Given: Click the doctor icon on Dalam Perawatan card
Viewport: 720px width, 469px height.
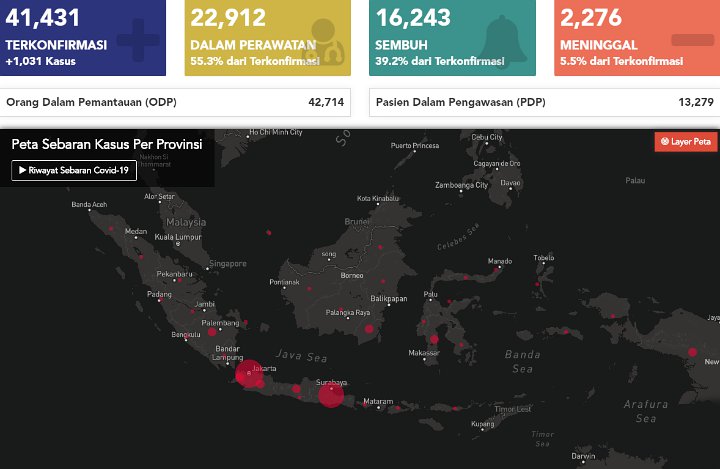Looking at the screenshot, I should coord(326,41).
